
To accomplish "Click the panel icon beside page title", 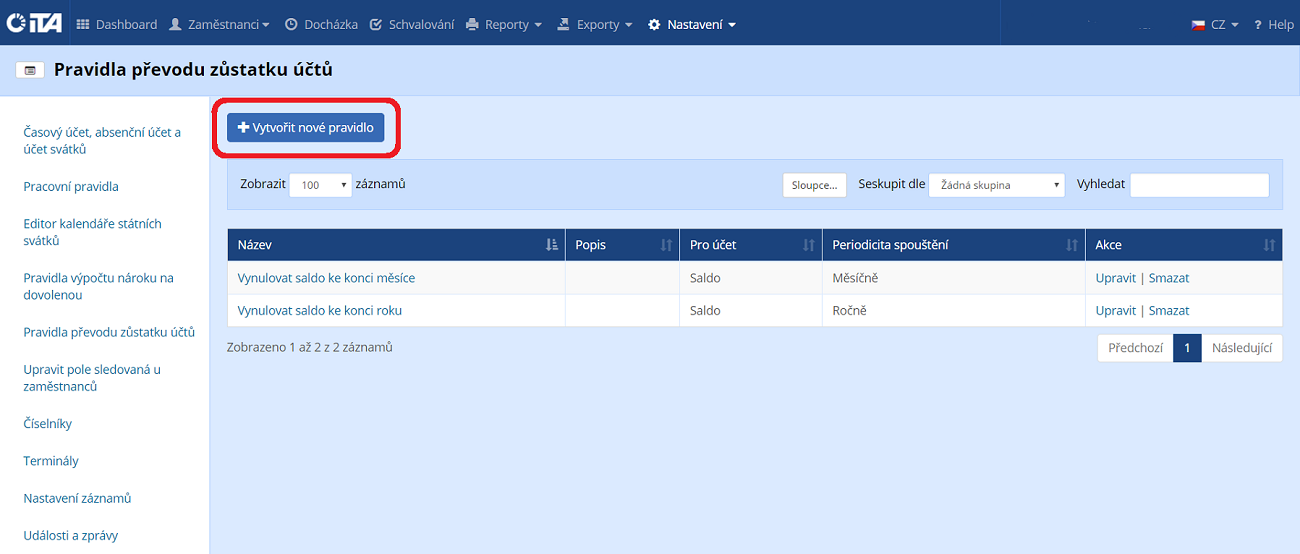I will 29,70.
